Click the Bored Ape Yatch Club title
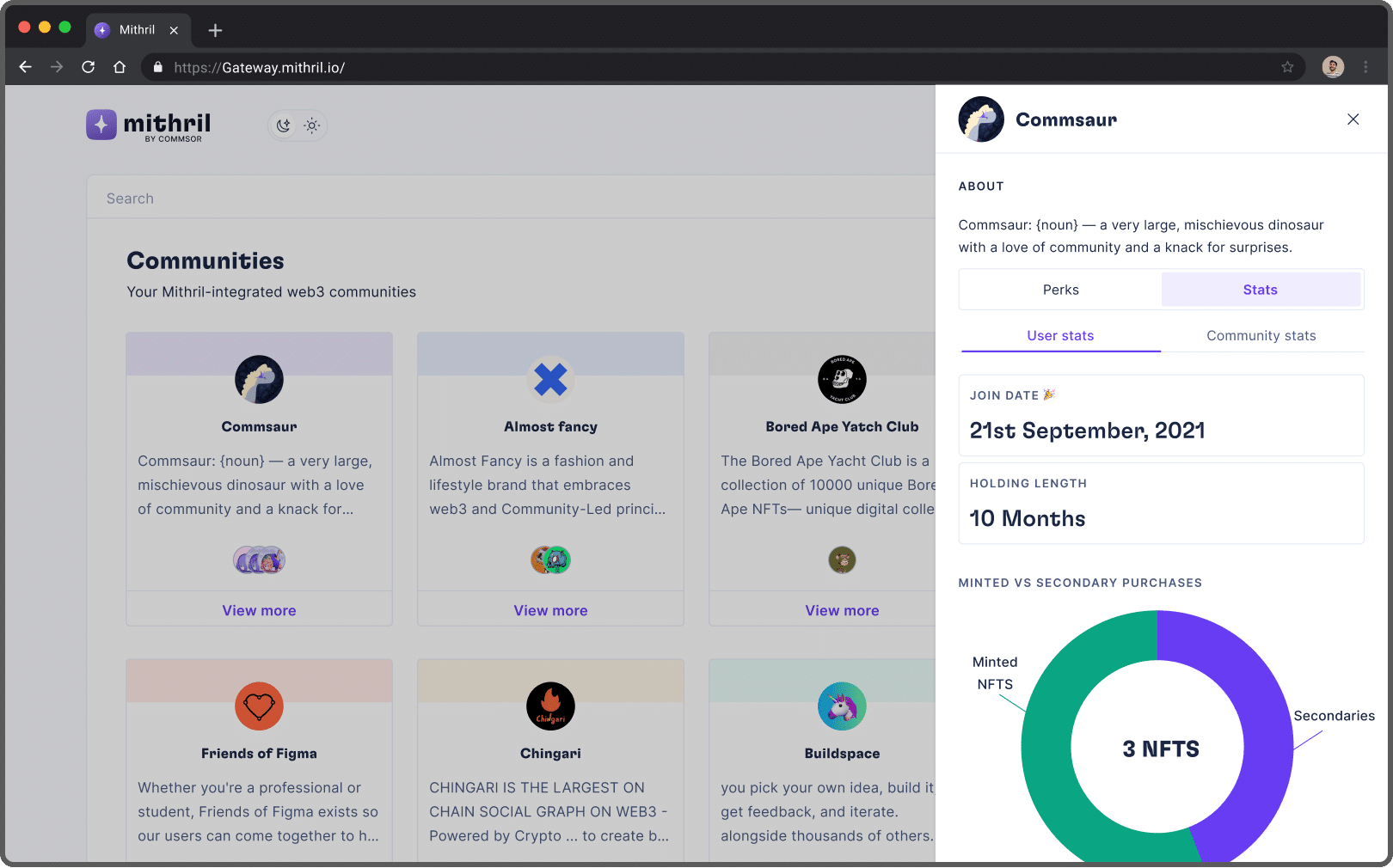 (x=842, y=426)
